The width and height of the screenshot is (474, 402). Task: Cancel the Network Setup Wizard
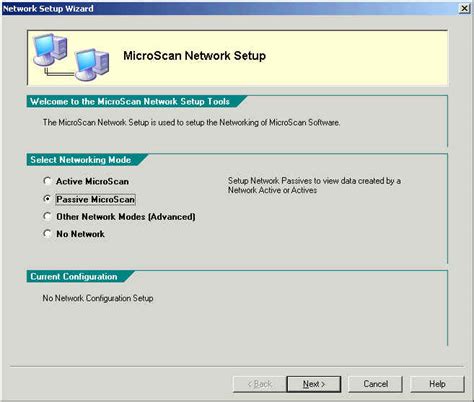pyautogui.click(x=375, y=384)
